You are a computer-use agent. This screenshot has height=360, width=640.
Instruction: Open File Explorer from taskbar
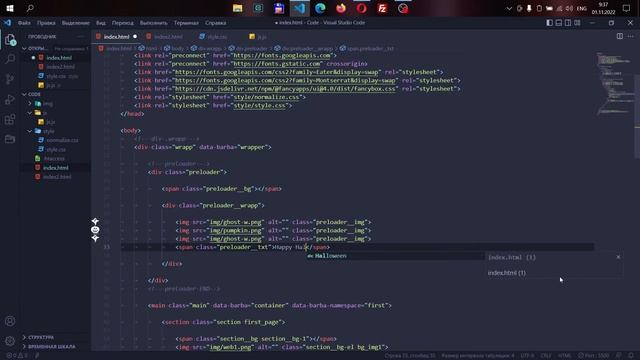238,8
